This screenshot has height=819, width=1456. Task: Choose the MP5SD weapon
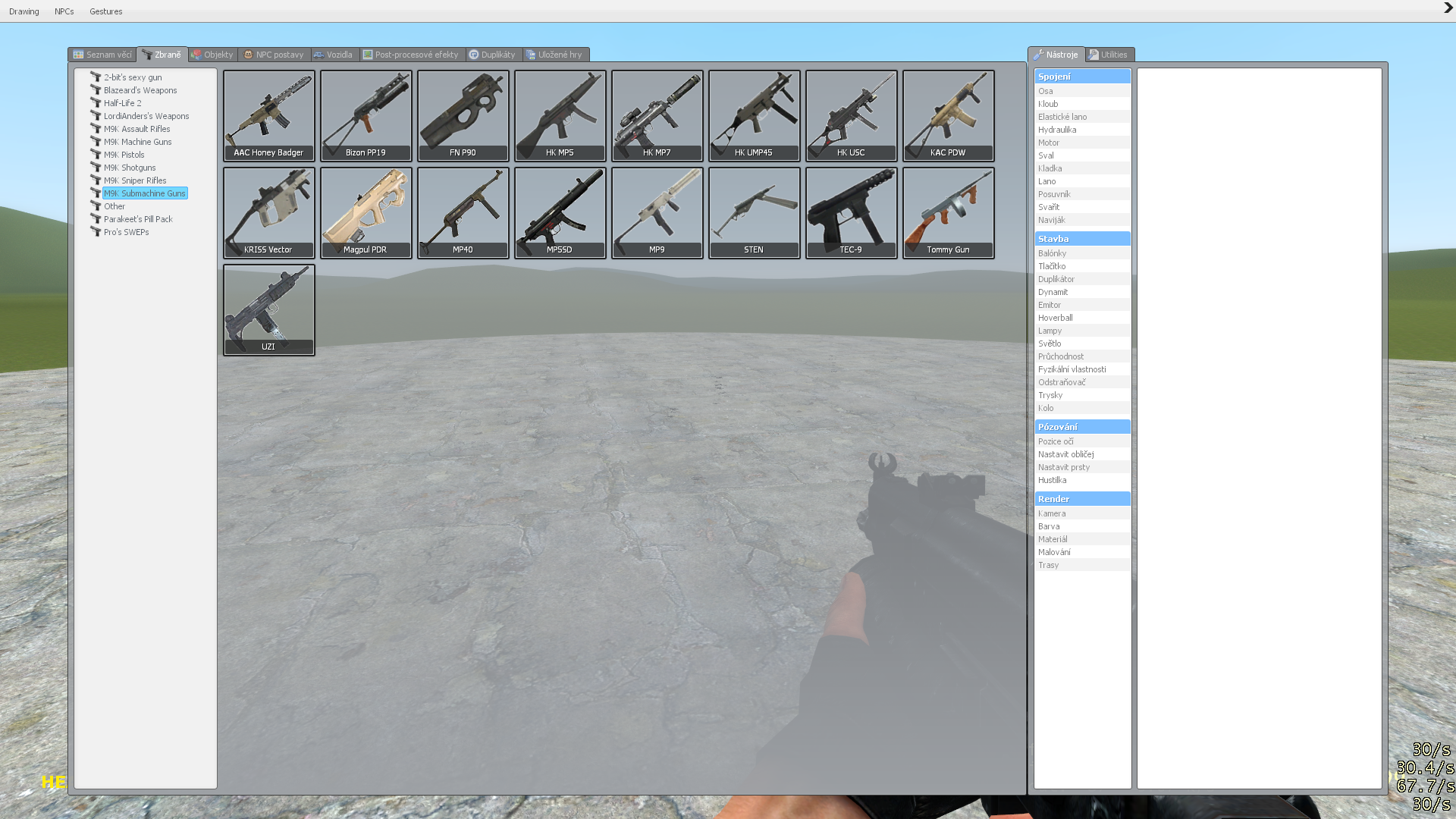560,212
